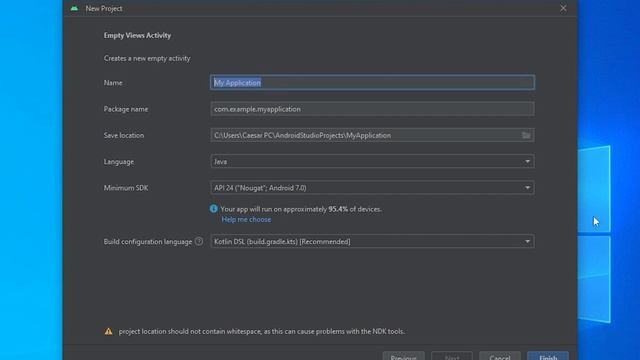Click the help question mark beside Build configuration language
Viewport: 640px width, 360px height.
[x=199, y=241]
